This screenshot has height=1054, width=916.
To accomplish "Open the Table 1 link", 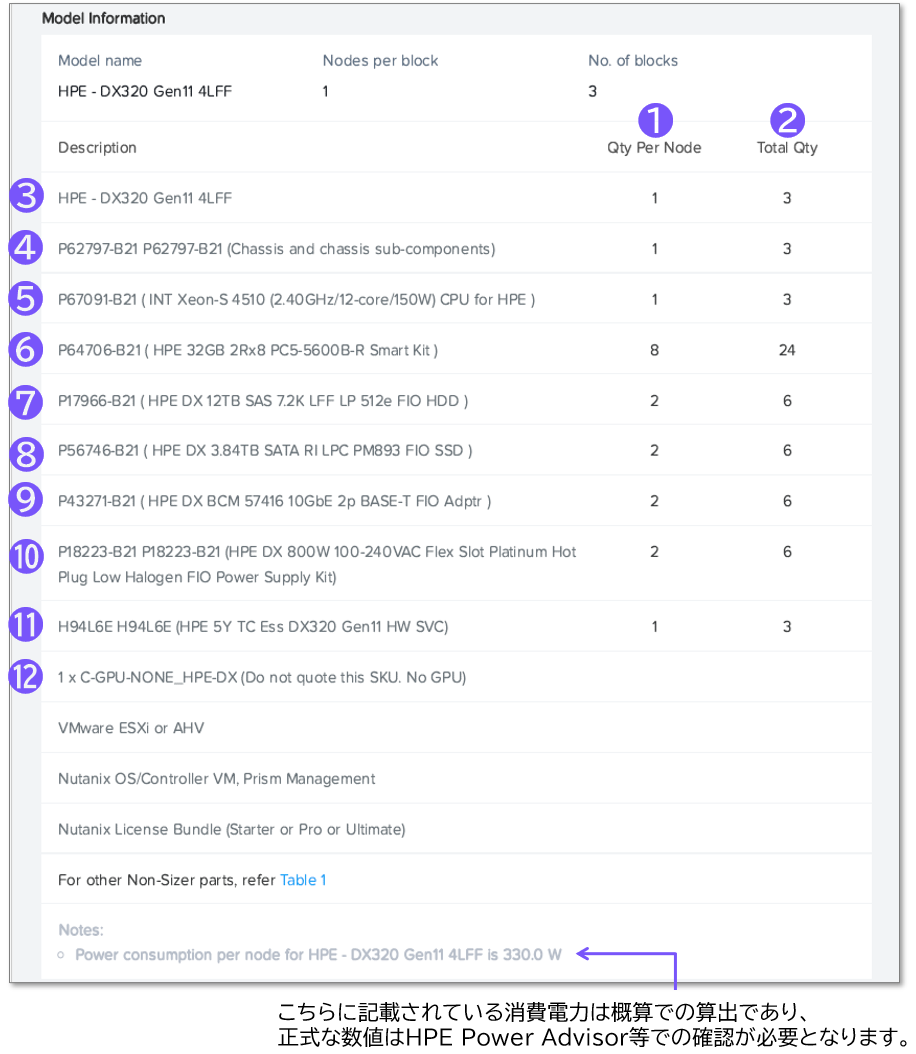I will (303, 880).
